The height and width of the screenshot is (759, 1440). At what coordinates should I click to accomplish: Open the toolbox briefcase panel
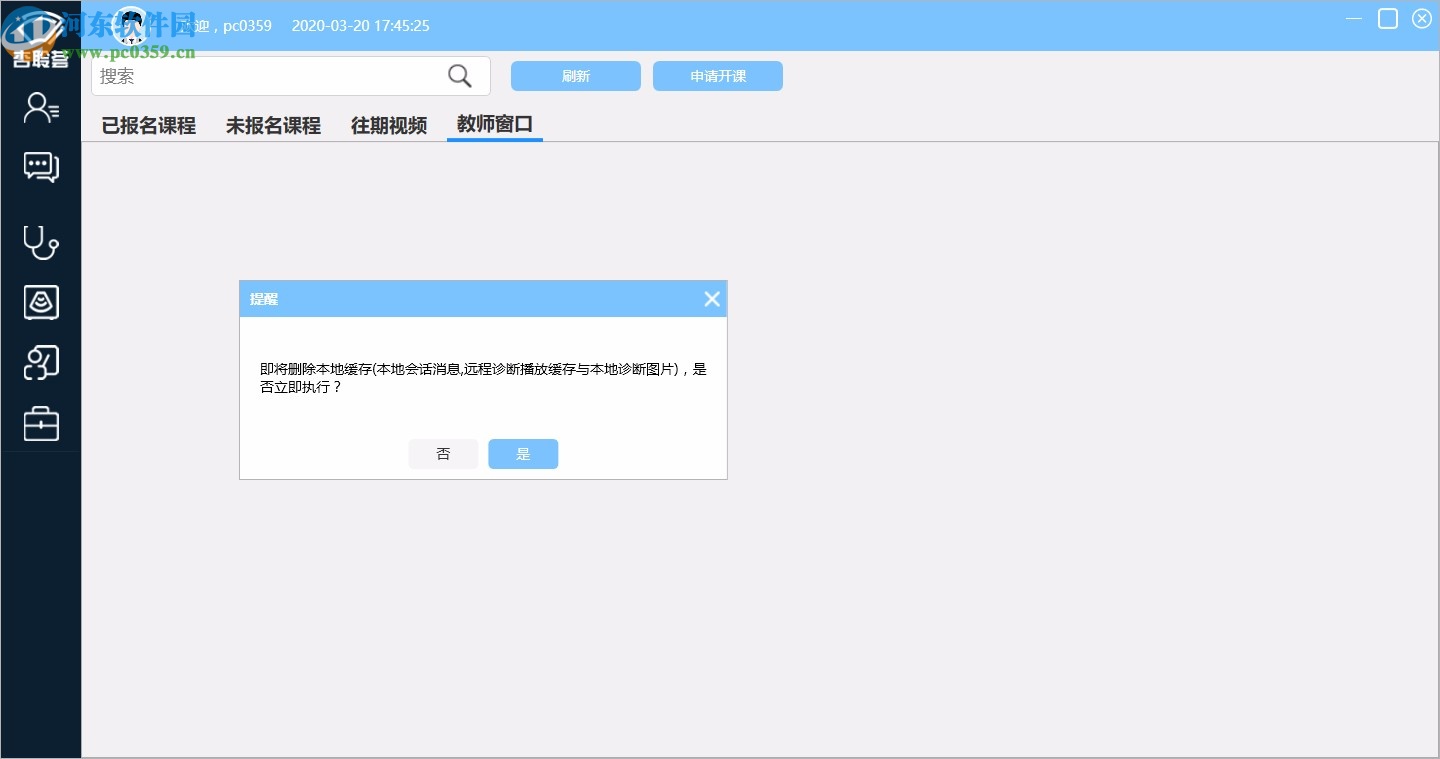[40, 423]
